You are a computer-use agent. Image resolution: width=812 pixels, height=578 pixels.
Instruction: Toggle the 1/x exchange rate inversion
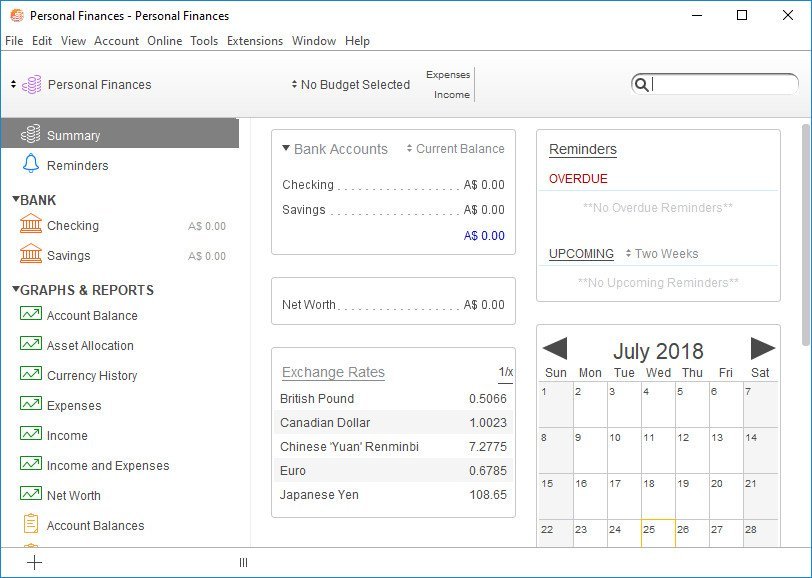pyautogui.click(x=505, y=372)
